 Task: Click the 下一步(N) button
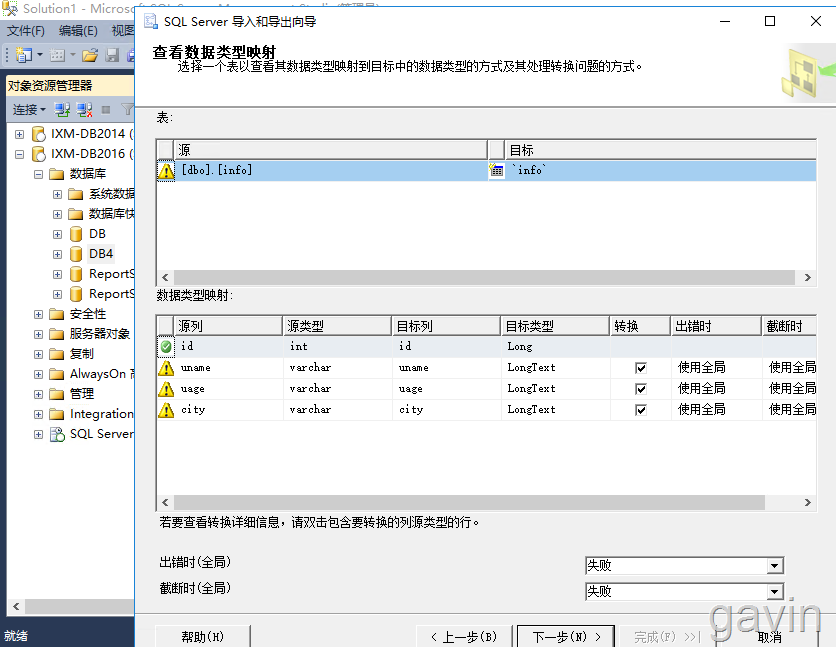click(x=566, y=636)
